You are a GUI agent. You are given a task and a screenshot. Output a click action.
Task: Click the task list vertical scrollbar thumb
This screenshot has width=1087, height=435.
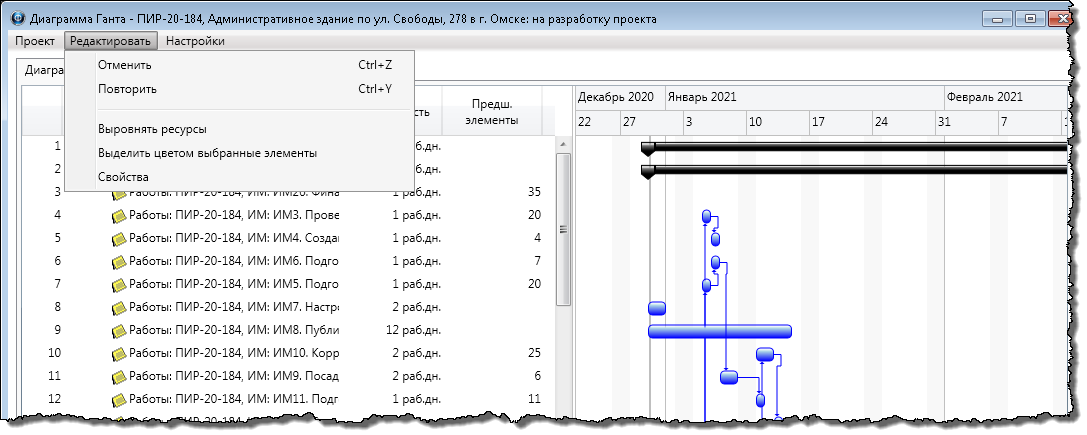pos(563,230)
